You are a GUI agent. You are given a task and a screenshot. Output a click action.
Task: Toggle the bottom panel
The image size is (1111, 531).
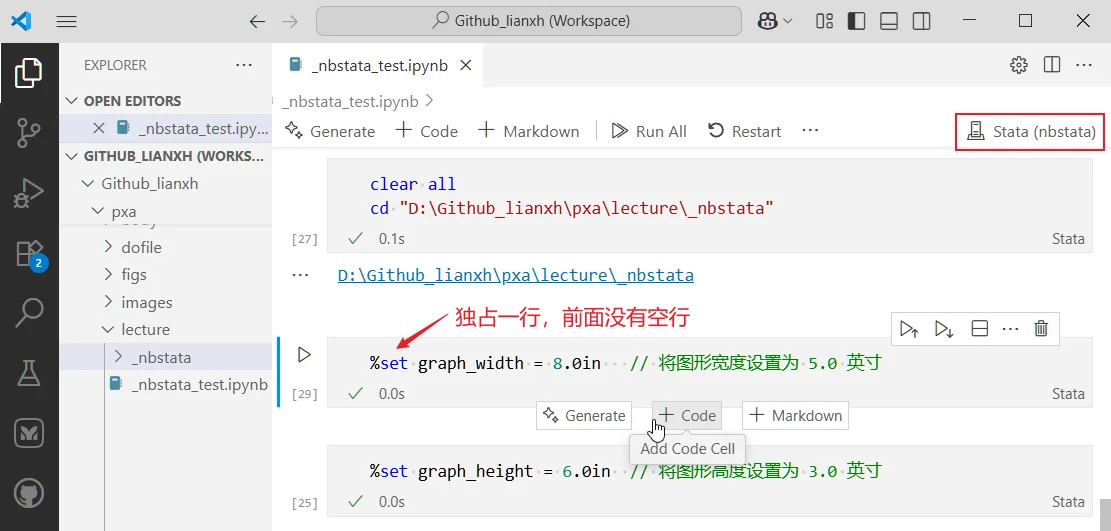(x=889, y=21)
